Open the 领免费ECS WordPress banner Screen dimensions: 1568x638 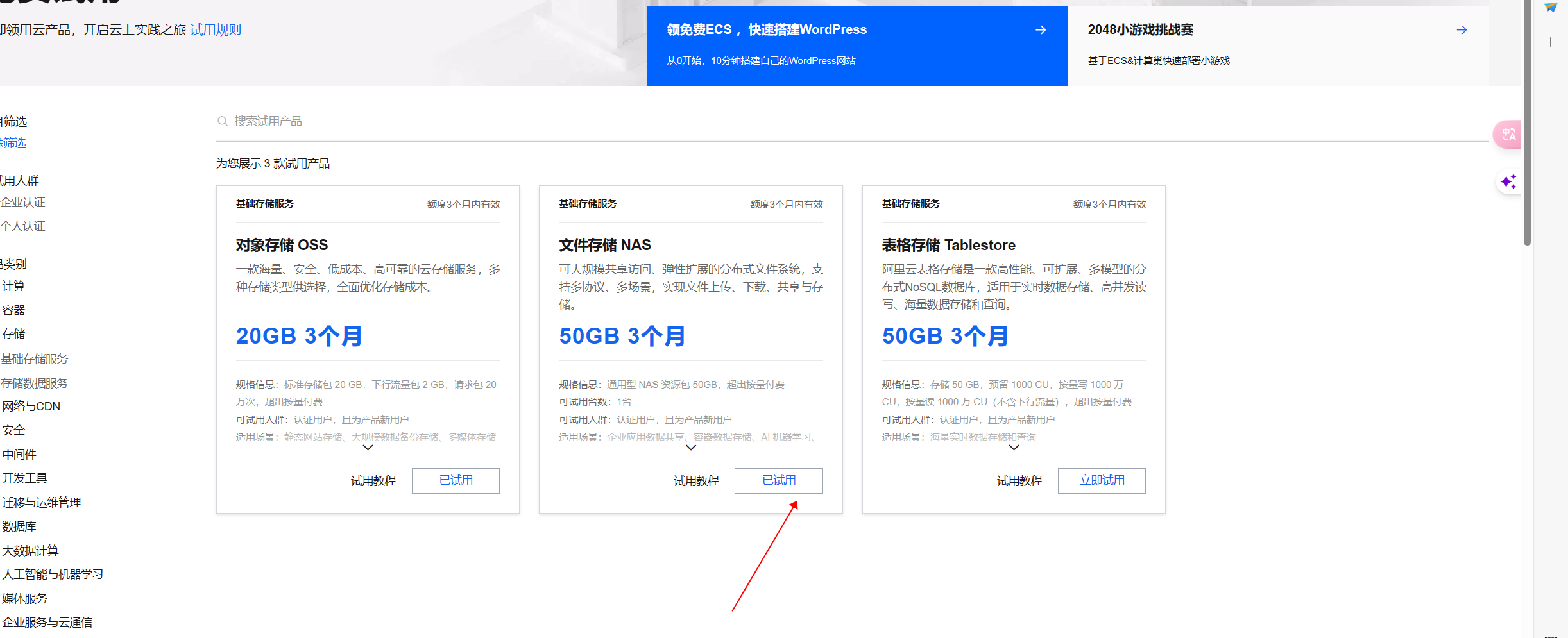click(857, 46)
